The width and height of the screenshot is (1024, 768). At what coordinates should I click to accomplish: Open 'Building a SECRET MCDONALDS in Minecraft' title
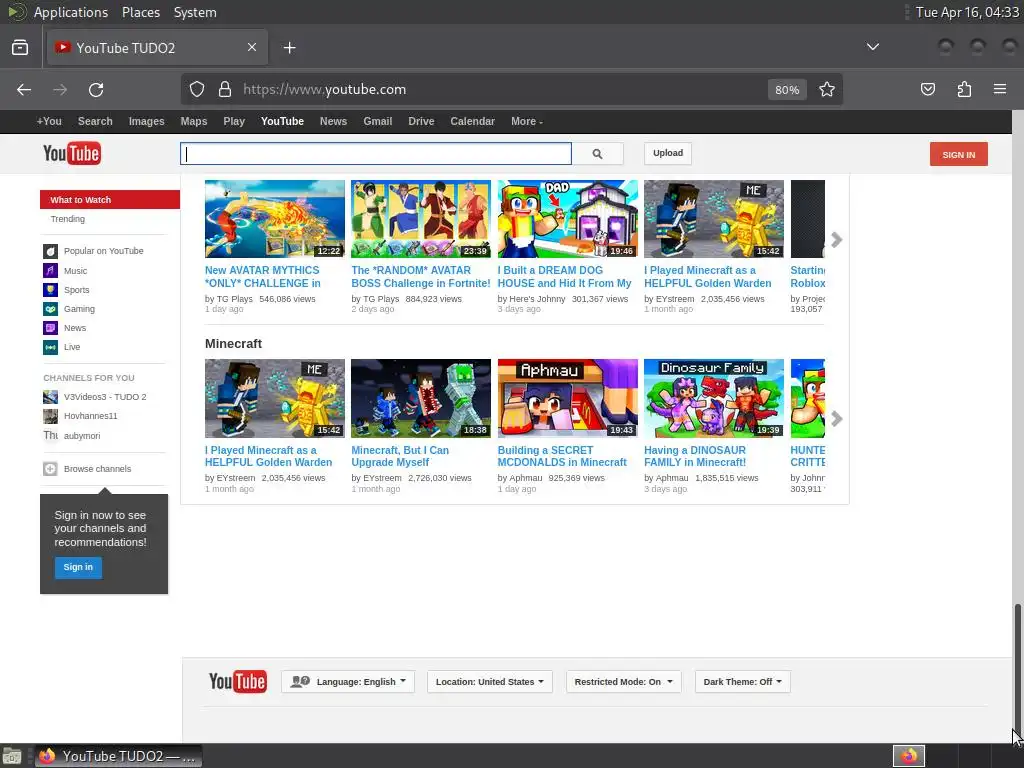(x=562, y=456)
